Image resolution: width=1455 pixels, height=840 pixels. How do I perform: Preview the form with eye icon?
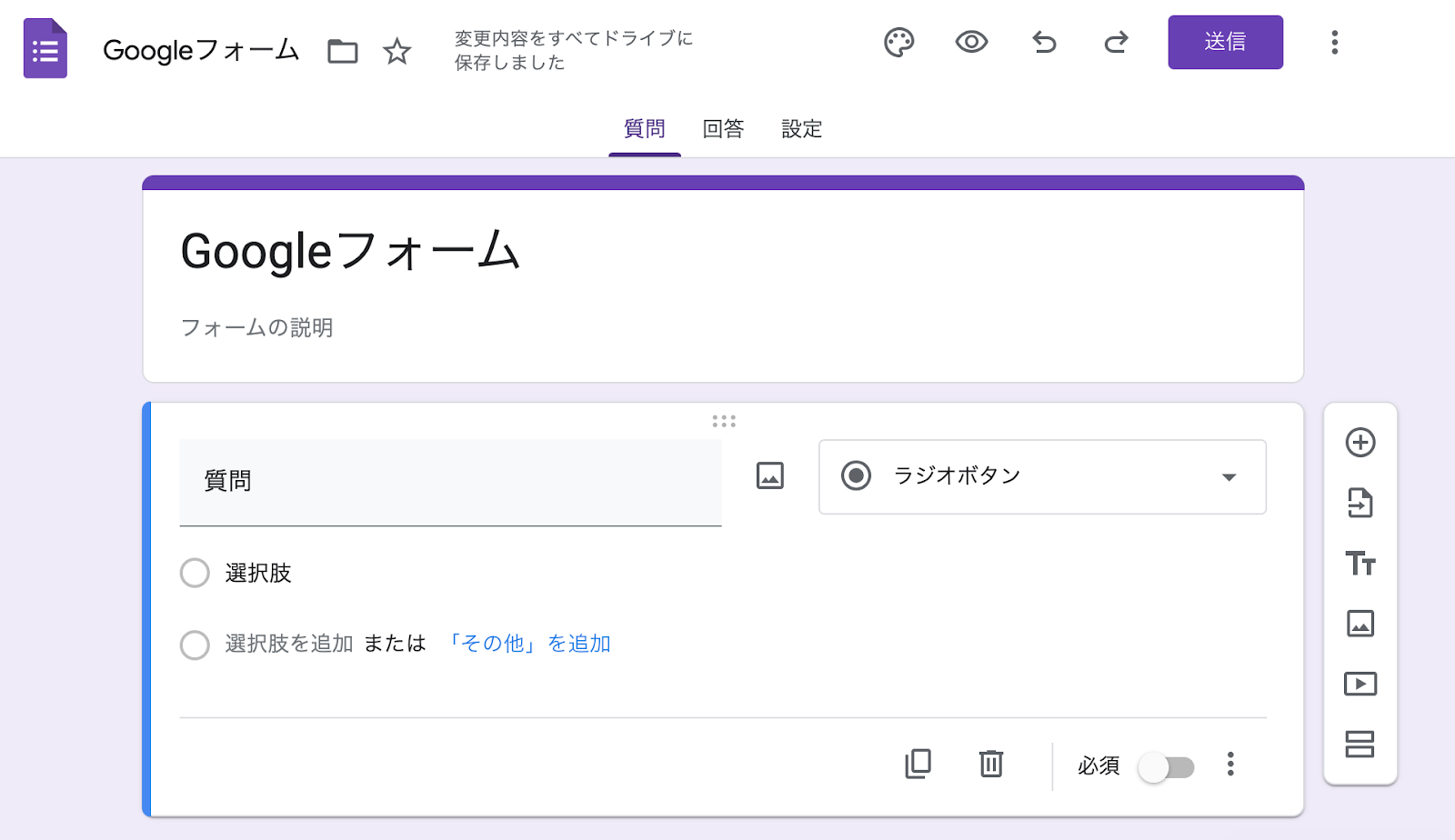click(x=971, y=42)
